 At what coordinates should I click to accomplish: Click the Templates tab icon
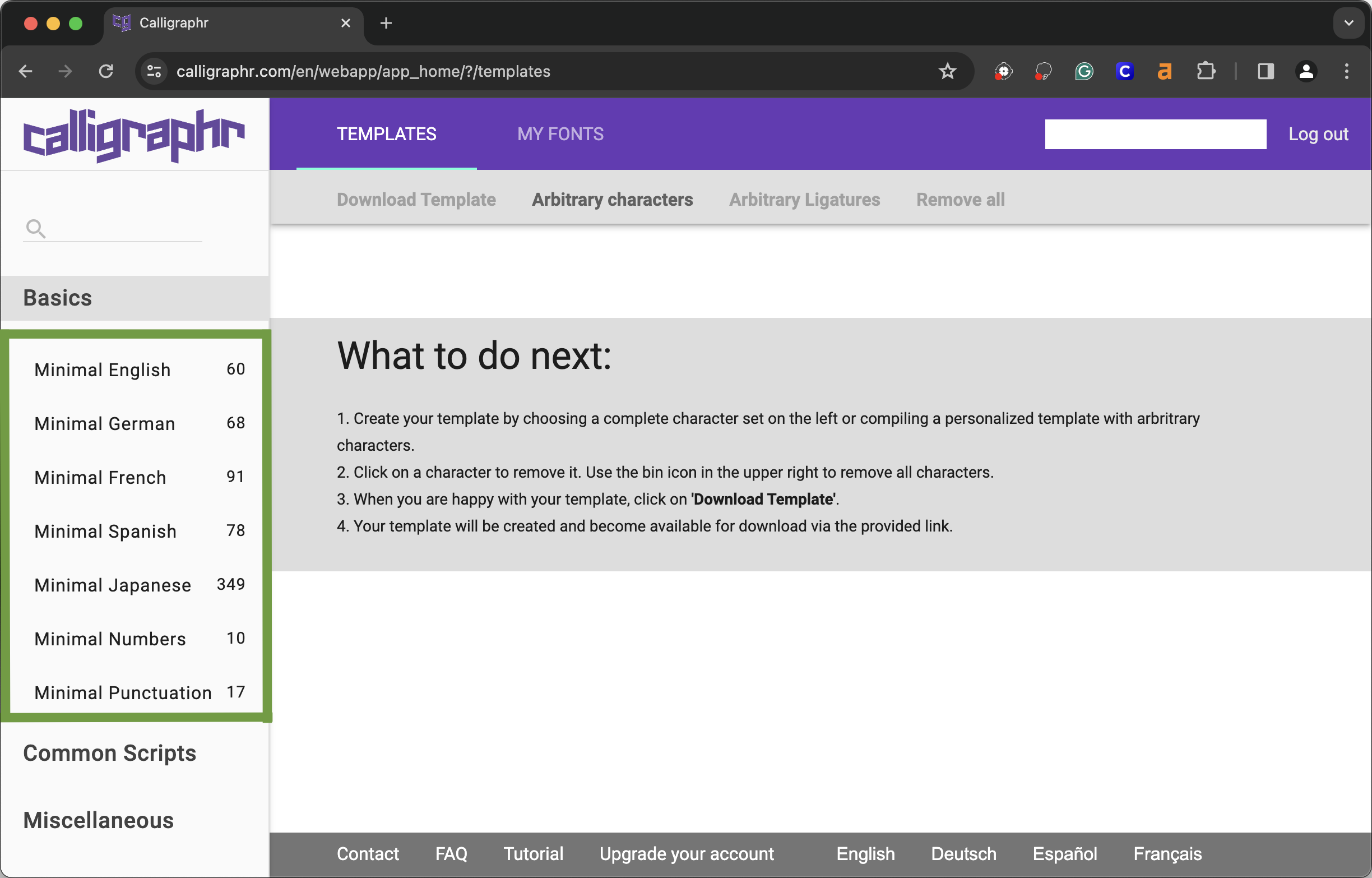pyautogui.click(x=386, y=133)
